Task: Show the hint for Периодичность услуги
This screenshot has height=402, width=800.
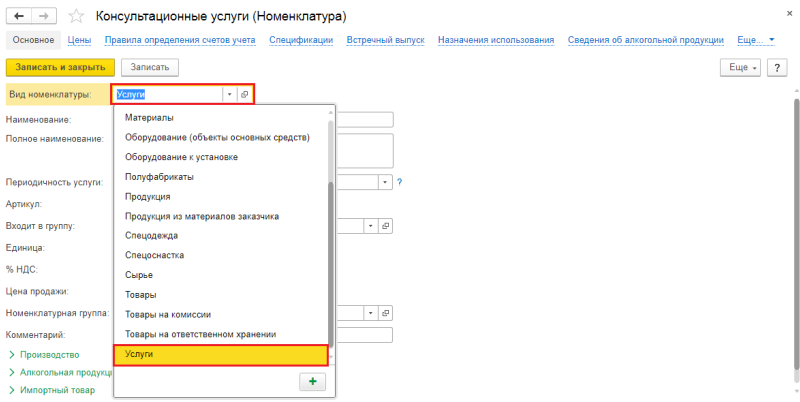Action: click(399, 182)
